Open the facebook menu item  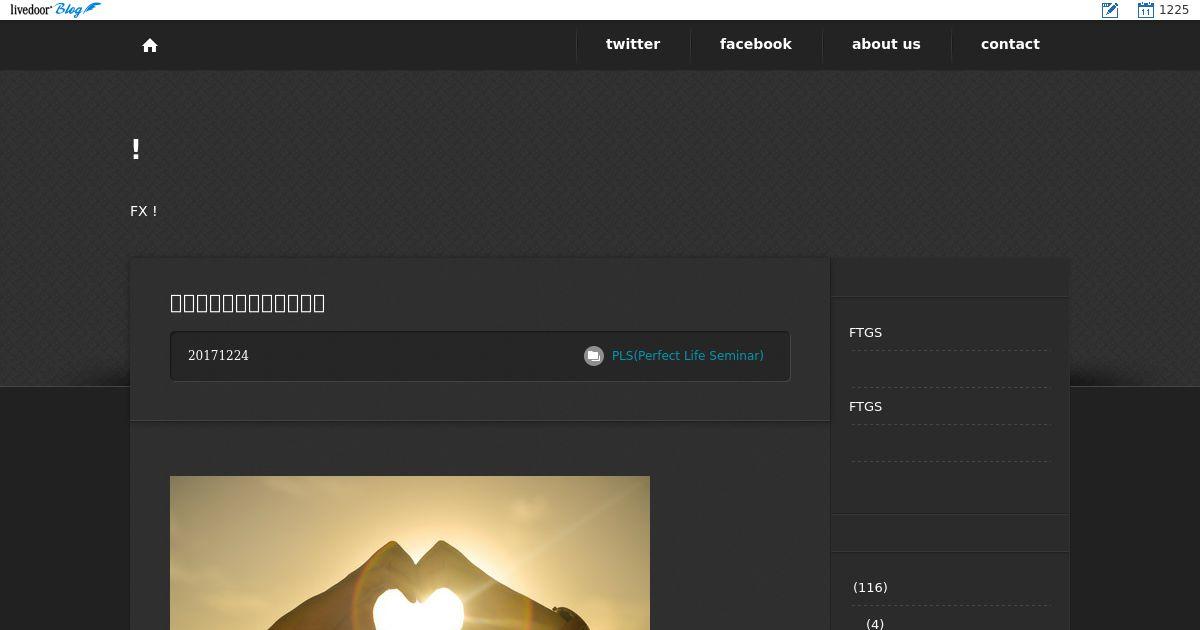(756, 44)
